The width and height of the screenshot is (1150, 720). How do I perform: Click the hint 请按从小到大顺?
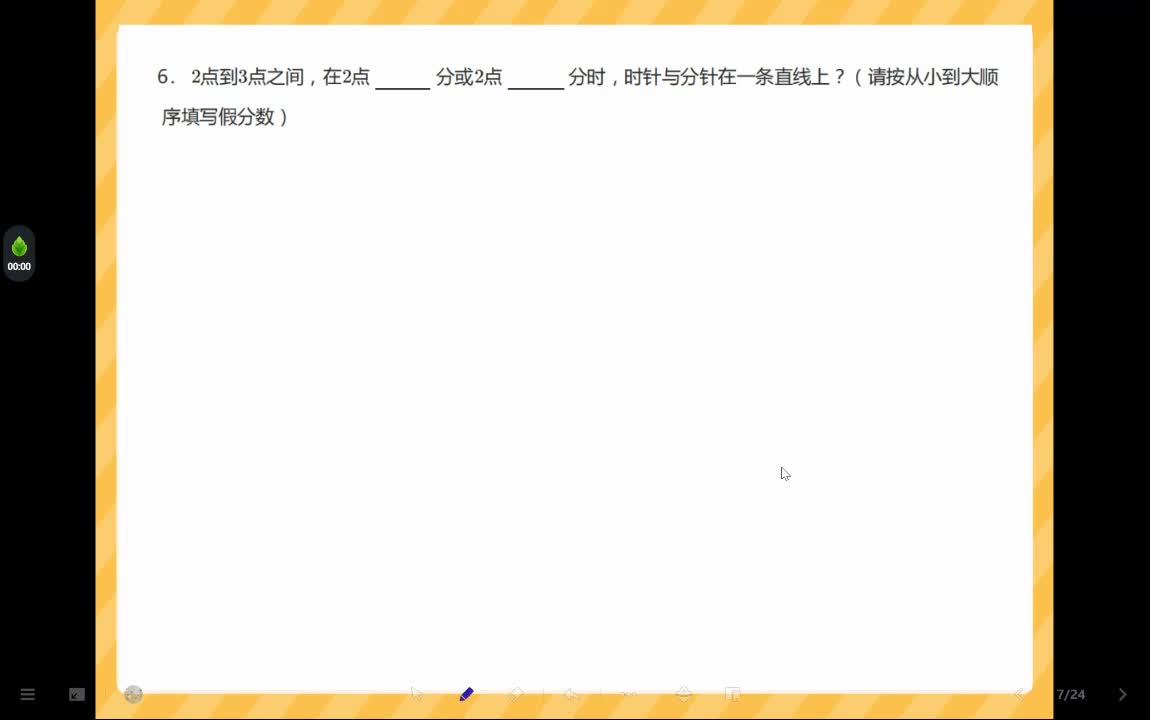[933, 77]
